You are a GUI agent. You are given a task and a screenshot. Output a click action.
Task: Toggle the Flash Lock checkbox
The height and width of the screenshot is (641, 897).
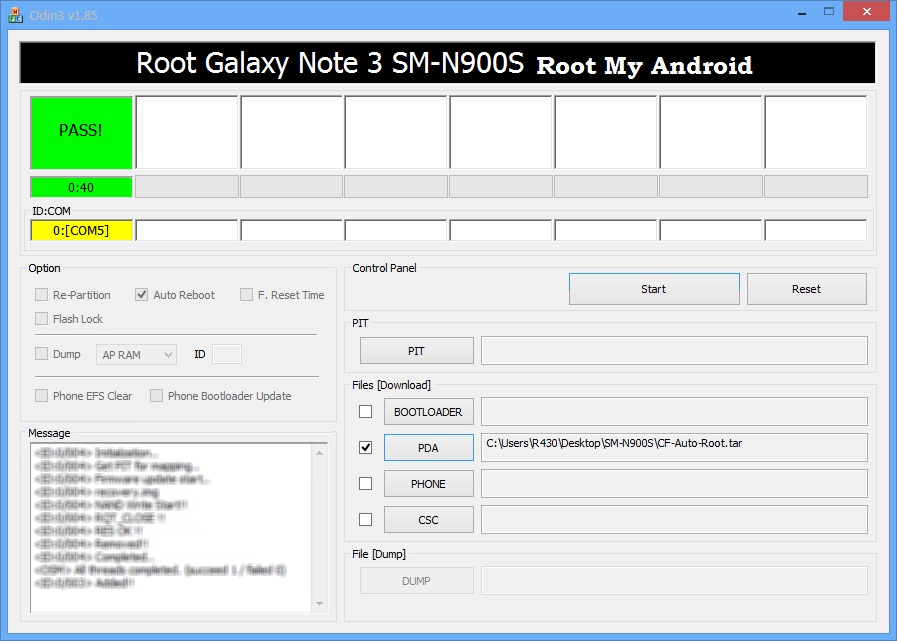point(41,319)
